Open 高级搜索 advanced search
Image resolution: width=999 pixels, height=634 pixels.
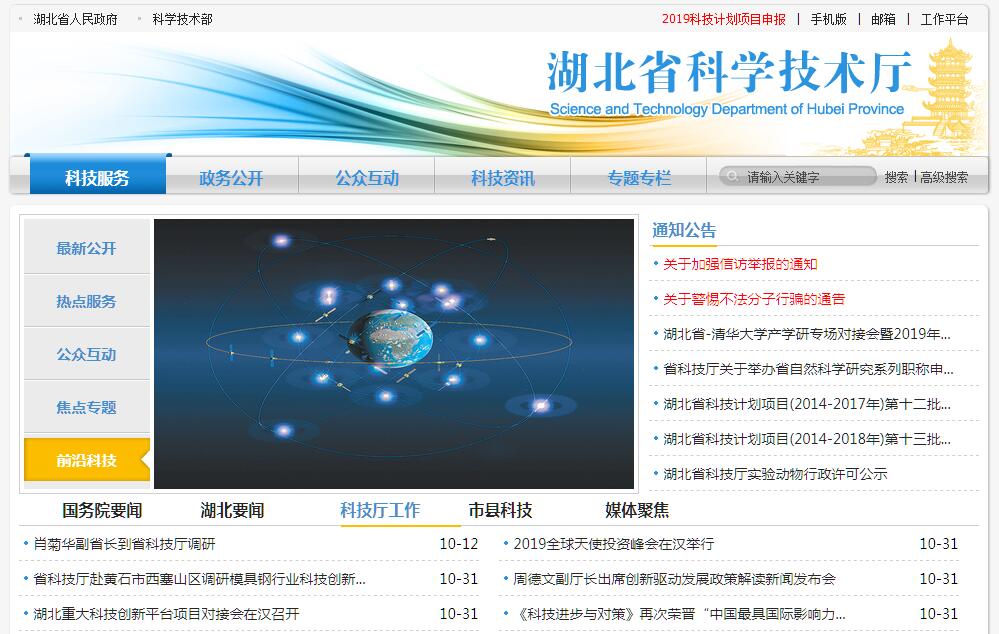click(x=944, y=177)
